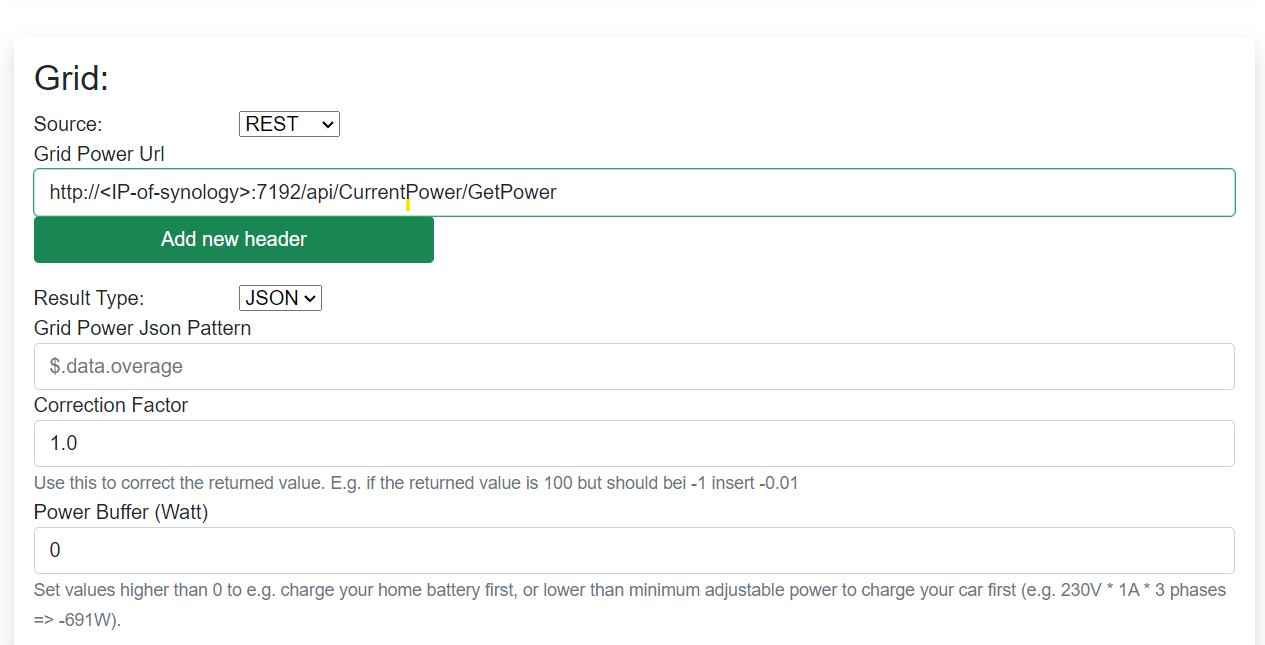Click the Correction Factor input showing 1.0
The image size is (1265, 645).
635,442
